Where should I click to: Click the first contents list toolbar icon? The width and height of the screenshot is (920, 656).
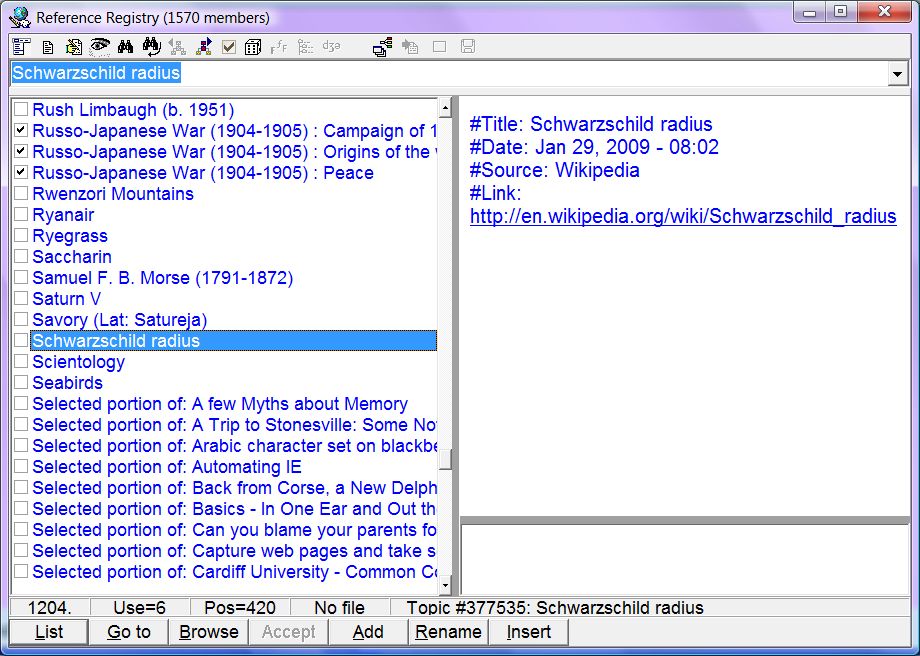[22, 47]
